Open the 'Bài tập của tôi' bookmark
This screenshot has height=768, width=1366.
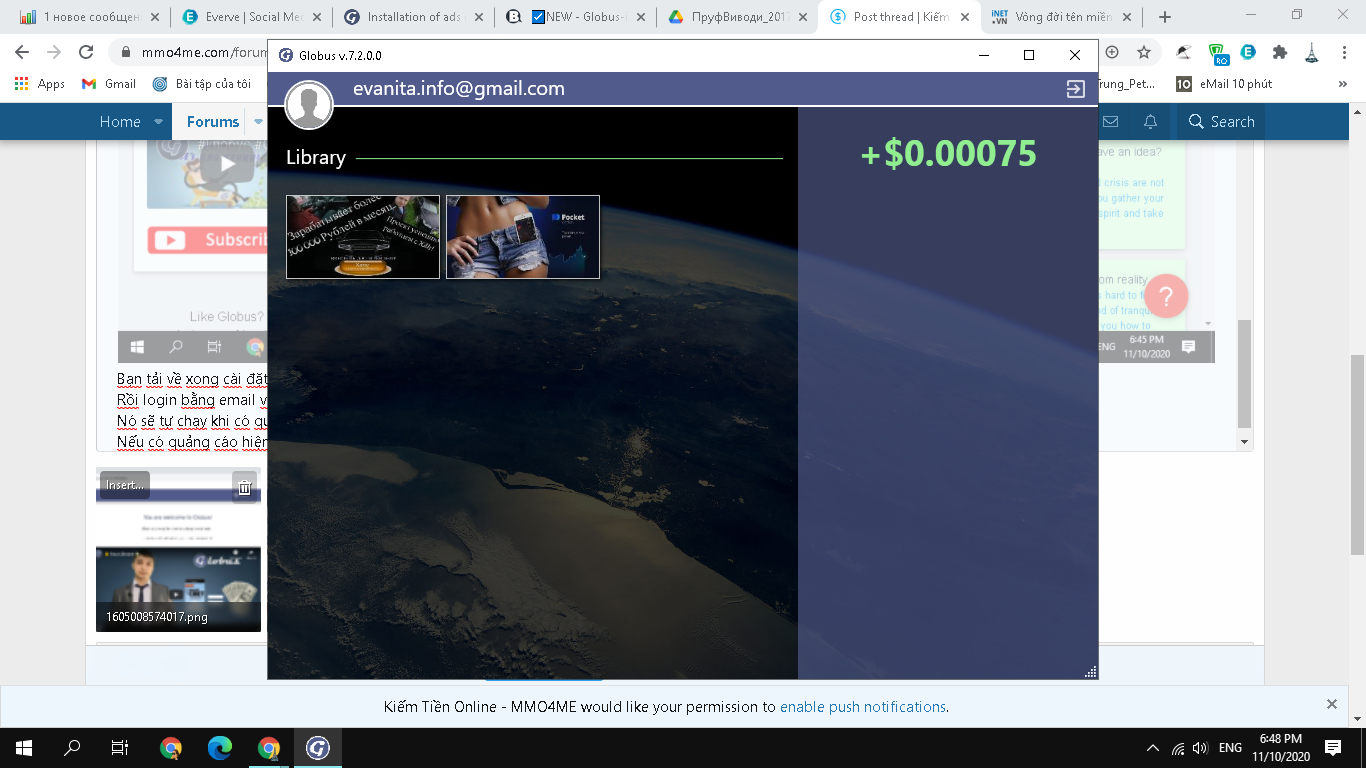[202, 84]
